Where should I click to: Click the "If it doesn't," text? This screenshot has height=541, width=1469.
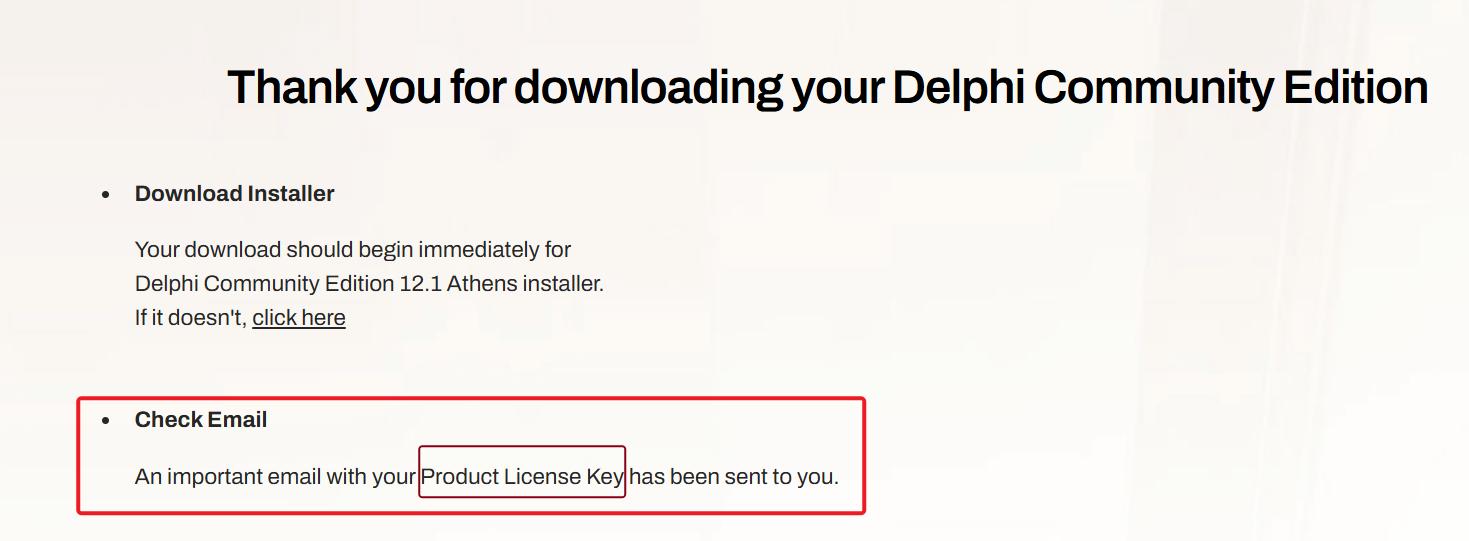tap(191, 318)
